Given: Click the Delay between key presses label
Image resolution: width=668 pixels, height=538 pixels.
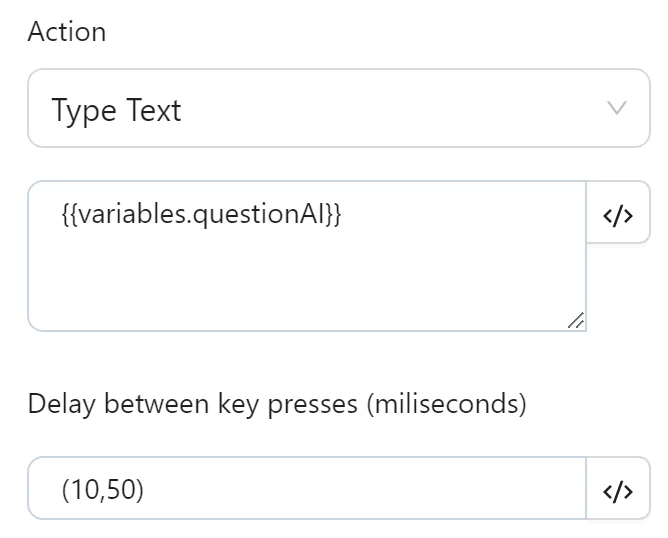Looking at the screenshot, I should click(x=277, y=404).
